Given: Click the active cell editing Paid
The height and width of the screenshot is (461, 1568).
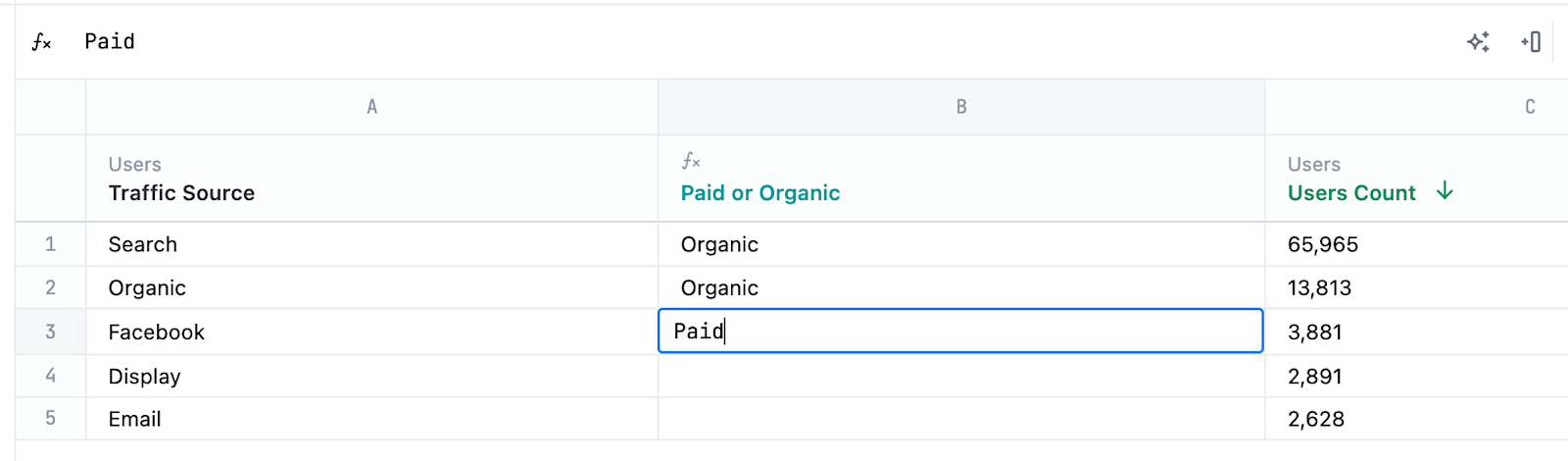Looking at the screenshot, I should click(960, 332).
